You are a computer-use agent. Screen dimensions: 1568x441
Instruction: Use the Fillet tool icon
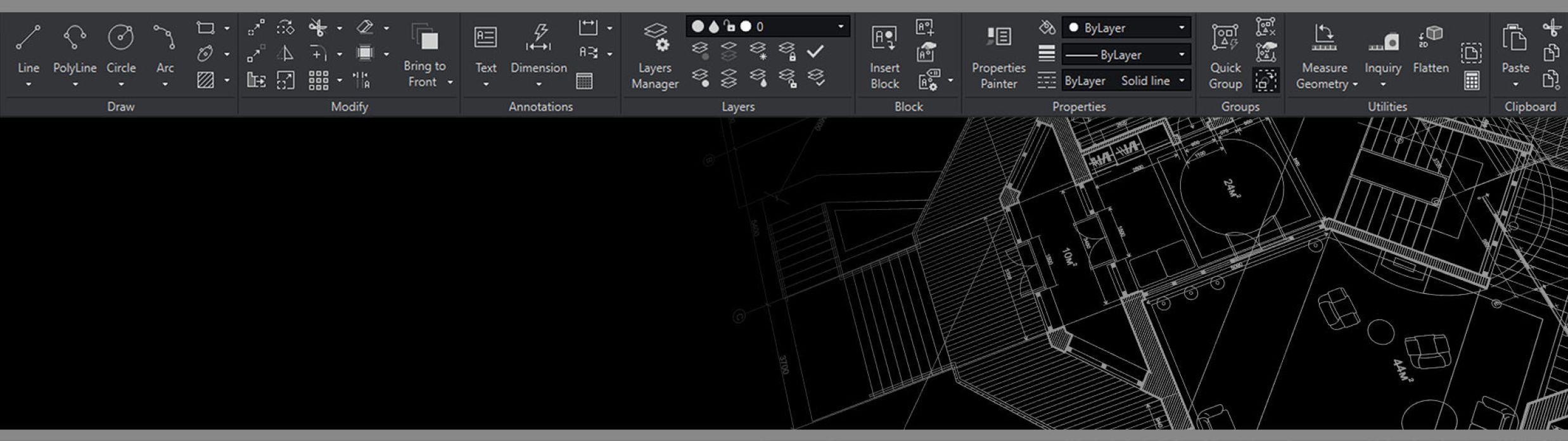[x=318, y=54]
